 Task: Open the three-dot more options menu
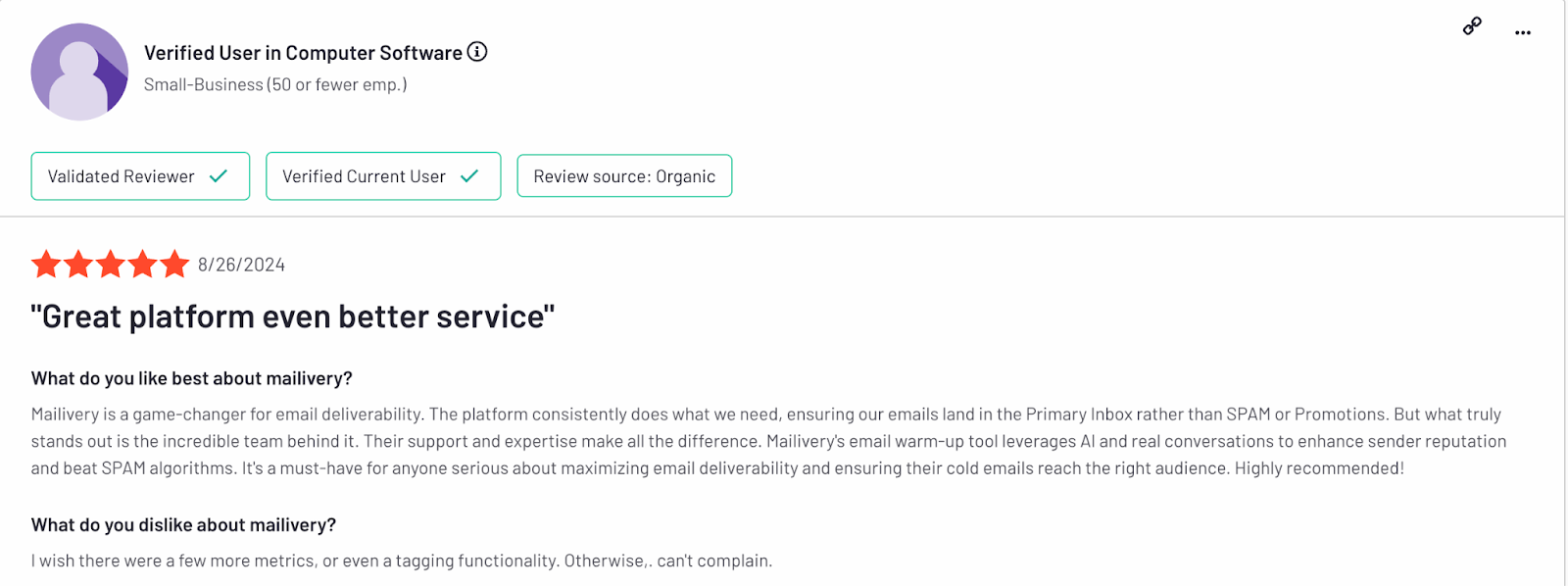1522,32
